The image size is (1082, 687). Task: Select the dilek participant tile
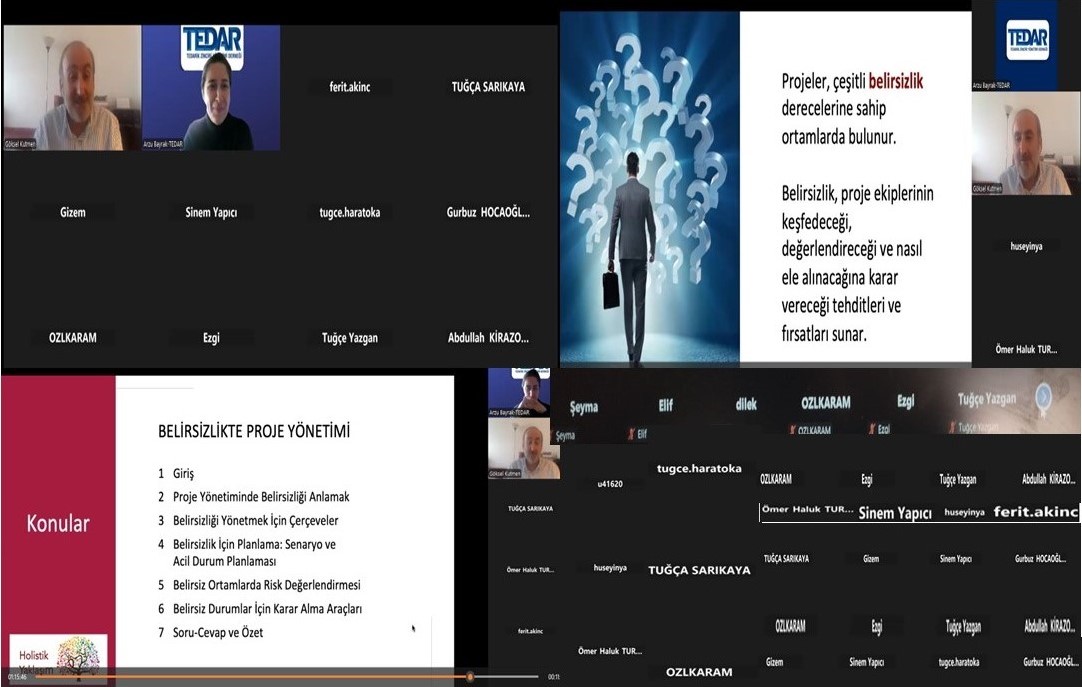(x=746, y=405)
